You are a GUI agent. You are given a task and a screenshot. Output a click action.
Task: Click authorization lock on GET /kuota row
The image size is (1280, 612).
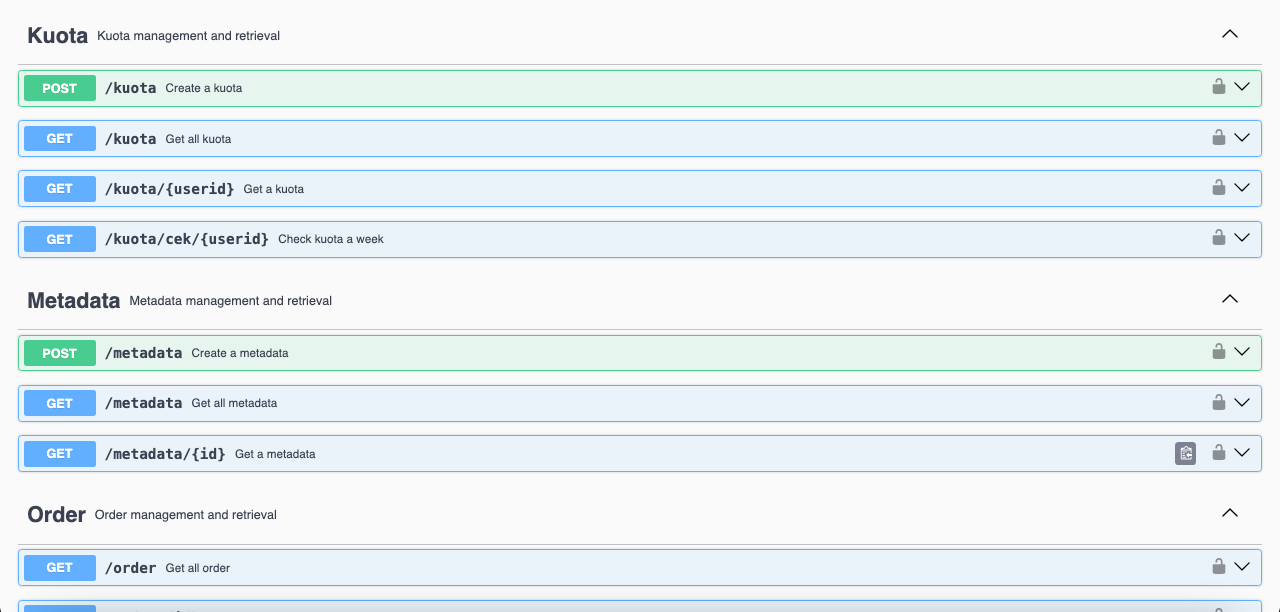(x=1218, y=138)
